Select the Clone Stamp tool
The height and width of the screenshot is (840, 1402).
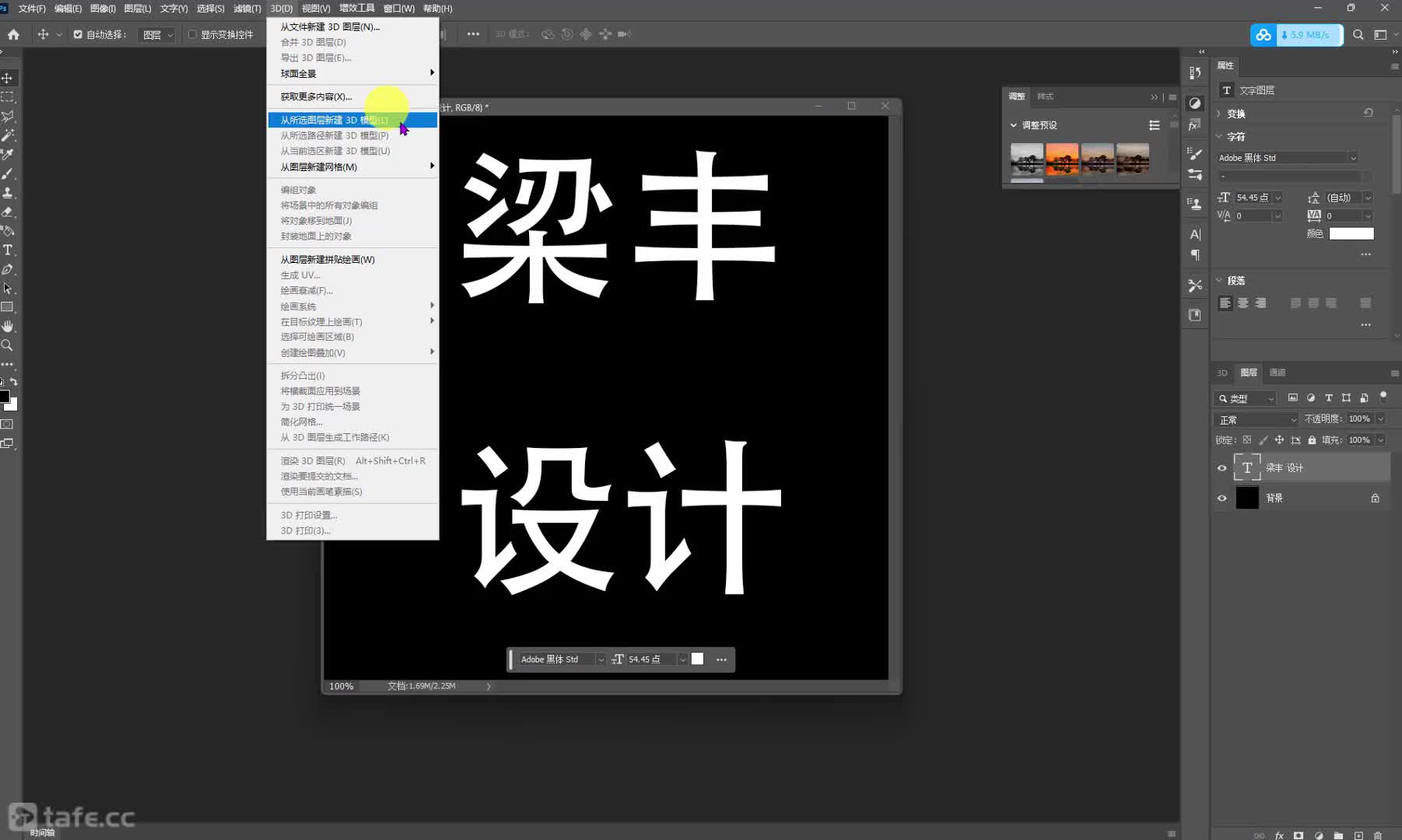8,192
